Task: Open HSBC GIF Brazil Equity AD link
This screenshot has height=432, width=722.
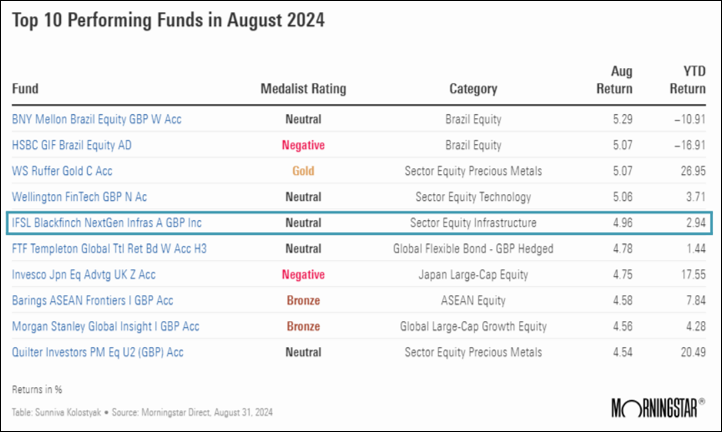Action: pos(72,145)
